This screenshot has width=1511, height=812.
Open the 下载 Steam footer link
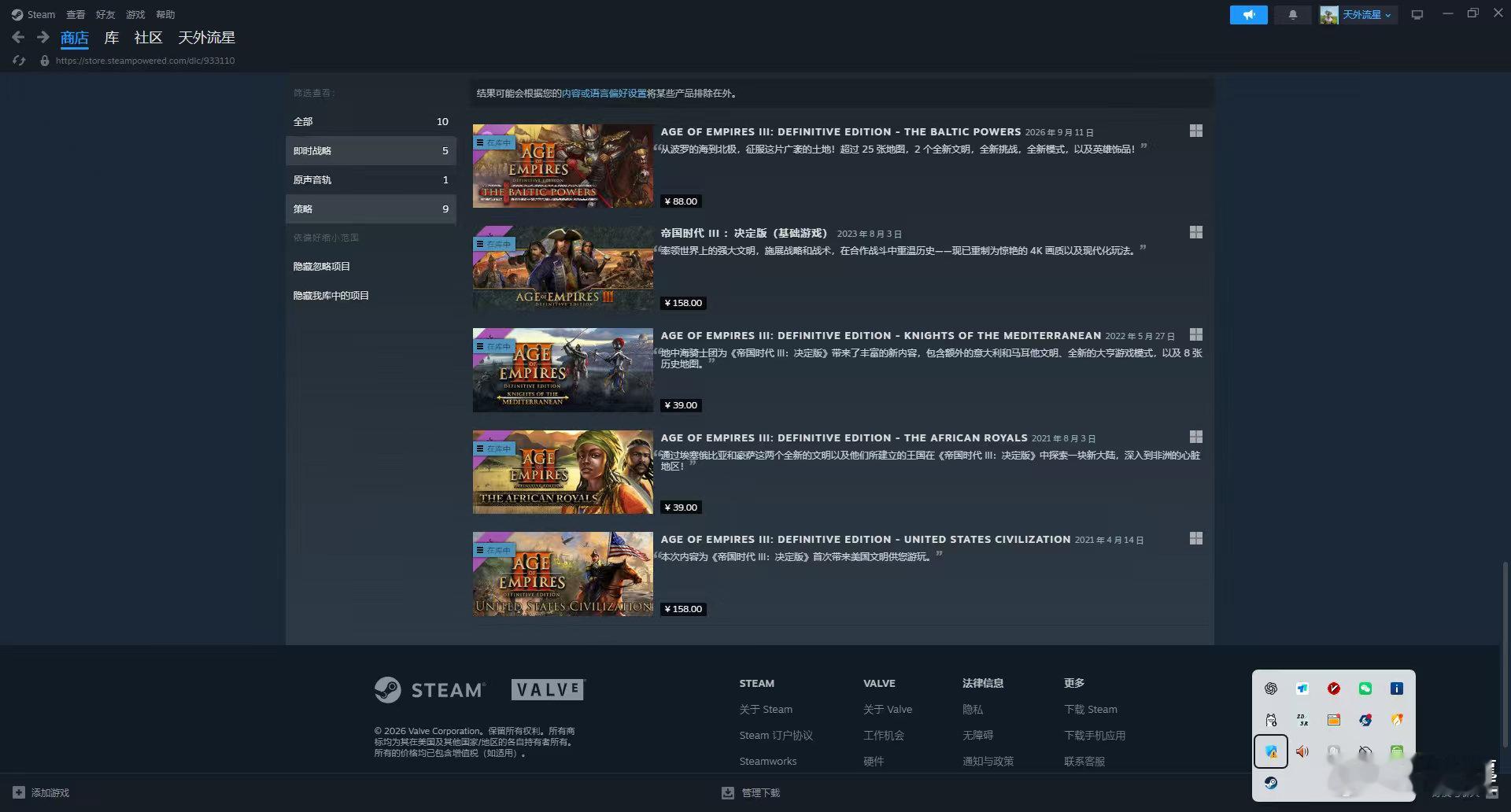pos(1091,709)
